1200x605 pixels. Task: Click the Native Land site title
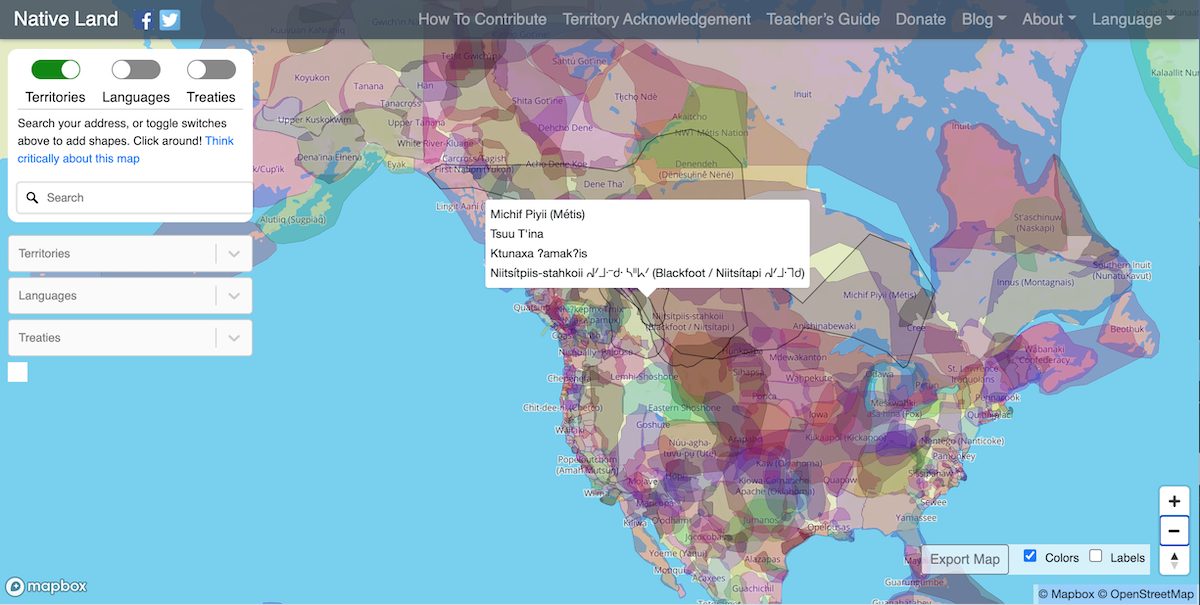tap(66, 19)
